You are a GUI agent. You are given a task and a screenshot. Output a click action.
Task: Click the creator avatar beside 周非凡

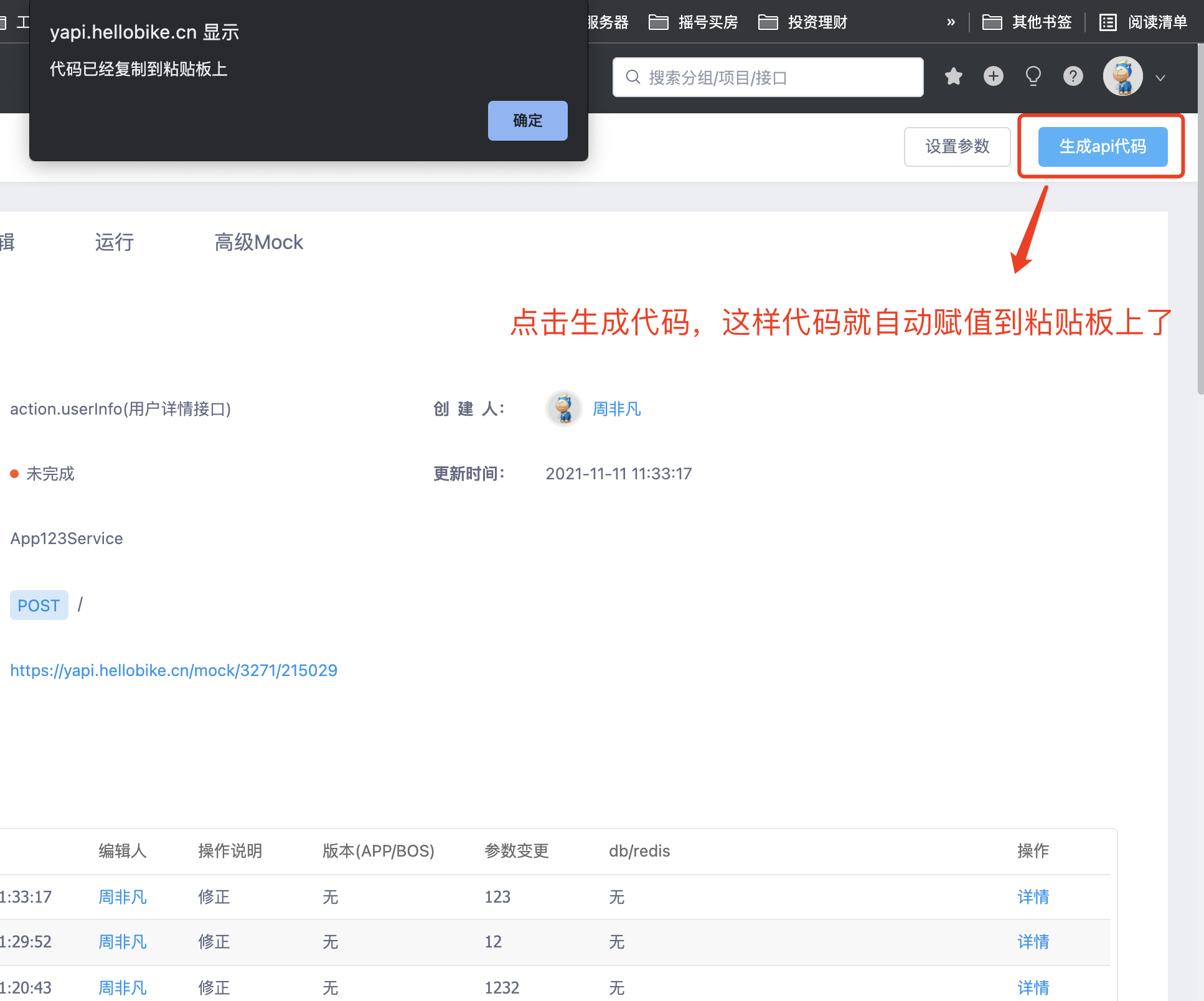563,408
